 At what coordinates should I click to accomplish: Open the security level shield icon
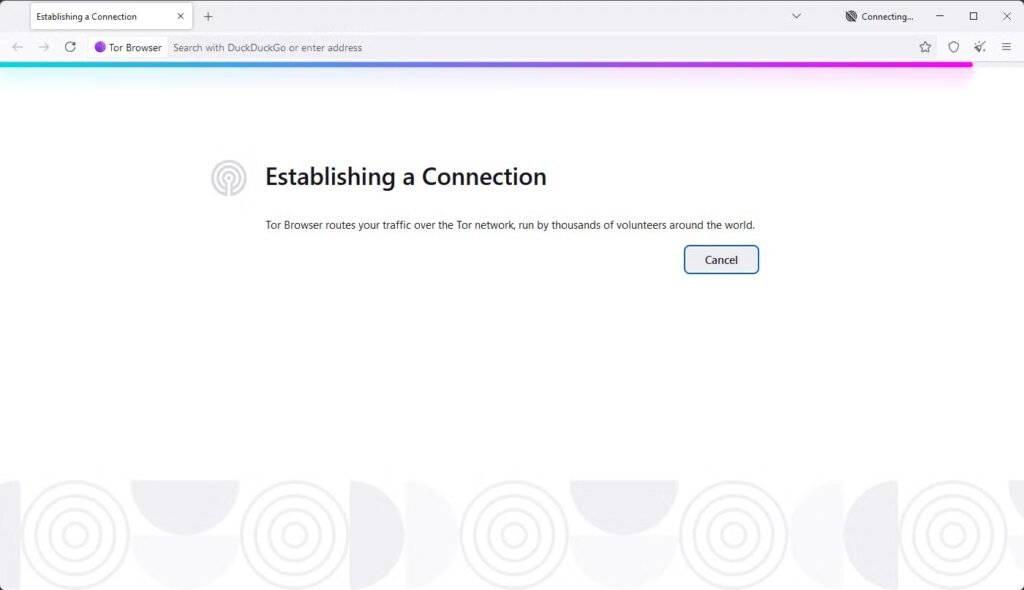[954, 47]
